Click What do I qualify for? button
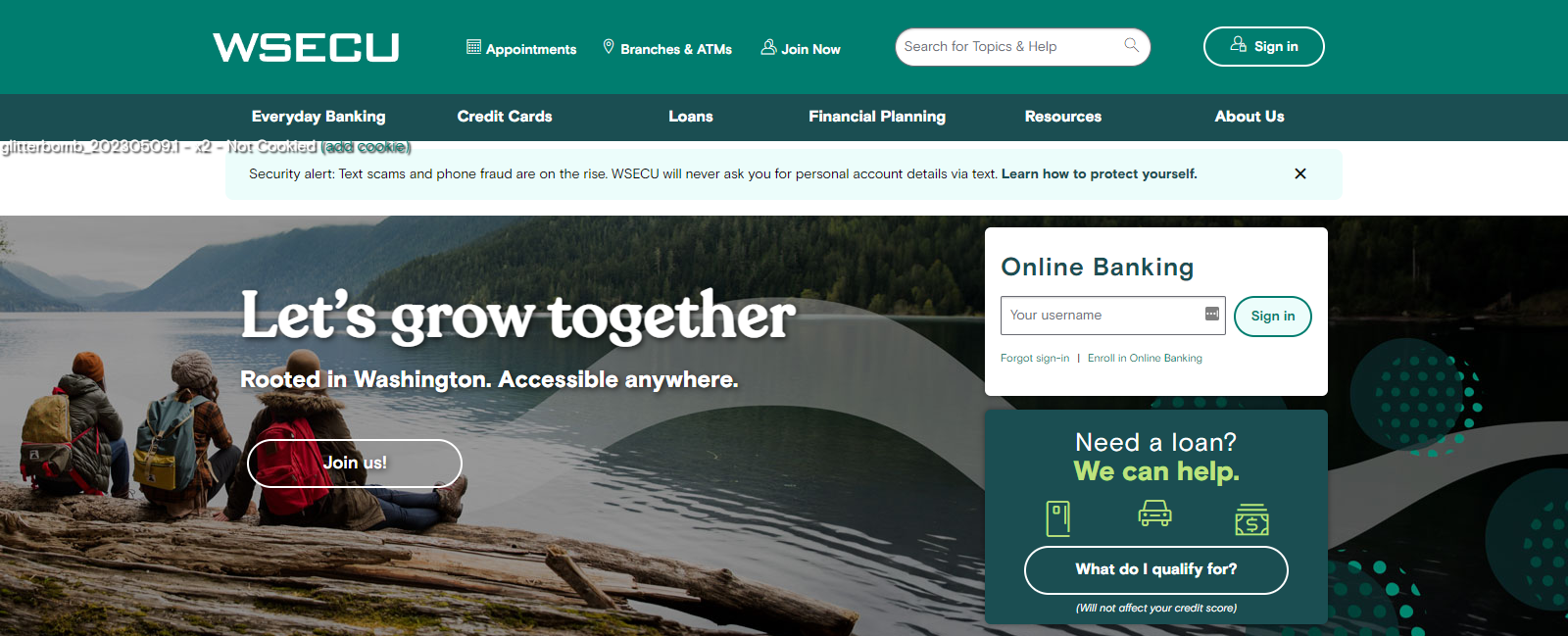Screen dimensions: 1568x636 point(1156,569)
